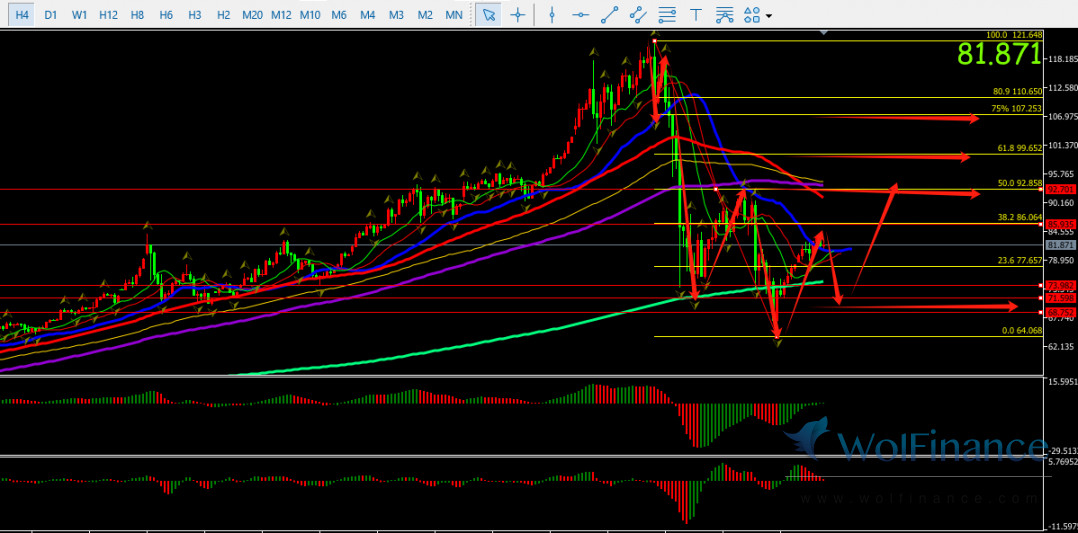
Task: Open the shapes objects dropdown arrow
Action: (767, 15)
